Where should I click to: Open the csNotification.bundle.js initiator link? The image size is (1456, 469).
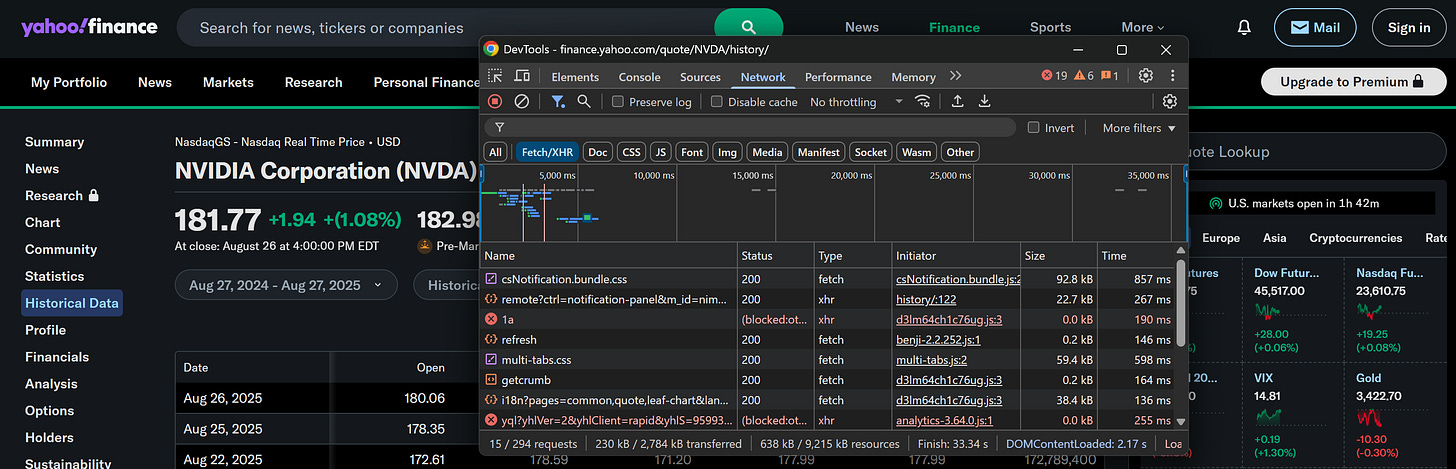(x=957, y=280)
